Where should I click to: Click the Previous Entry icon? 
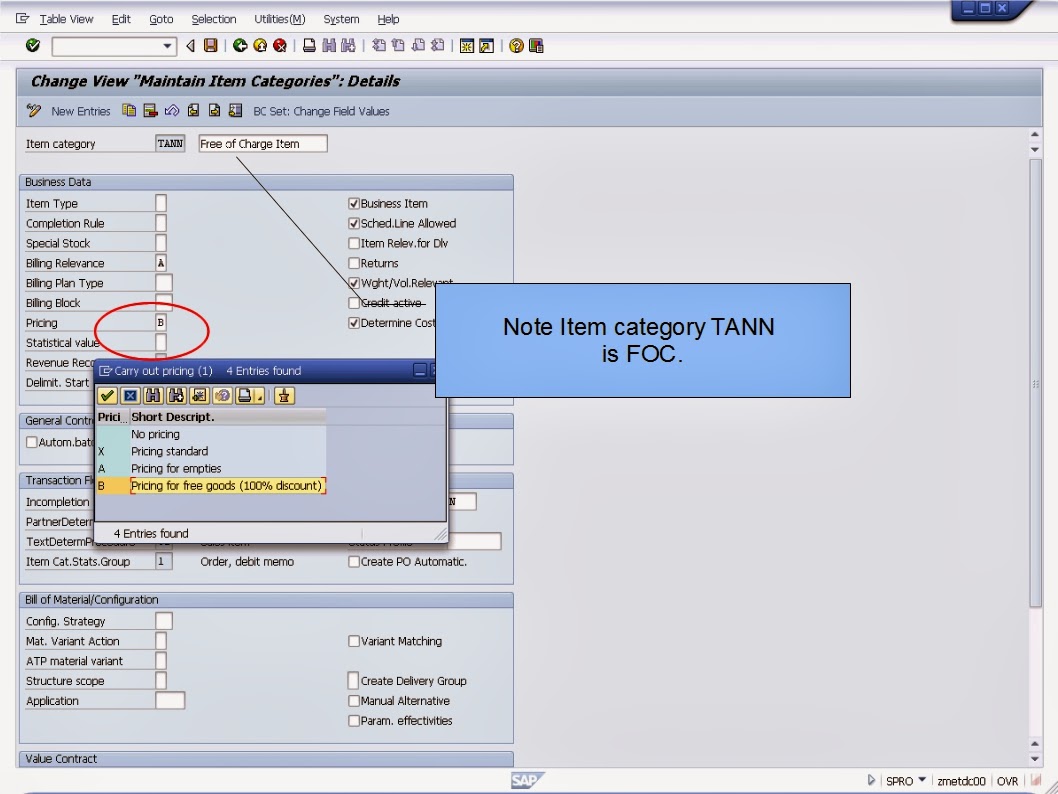tap(193, 111)
